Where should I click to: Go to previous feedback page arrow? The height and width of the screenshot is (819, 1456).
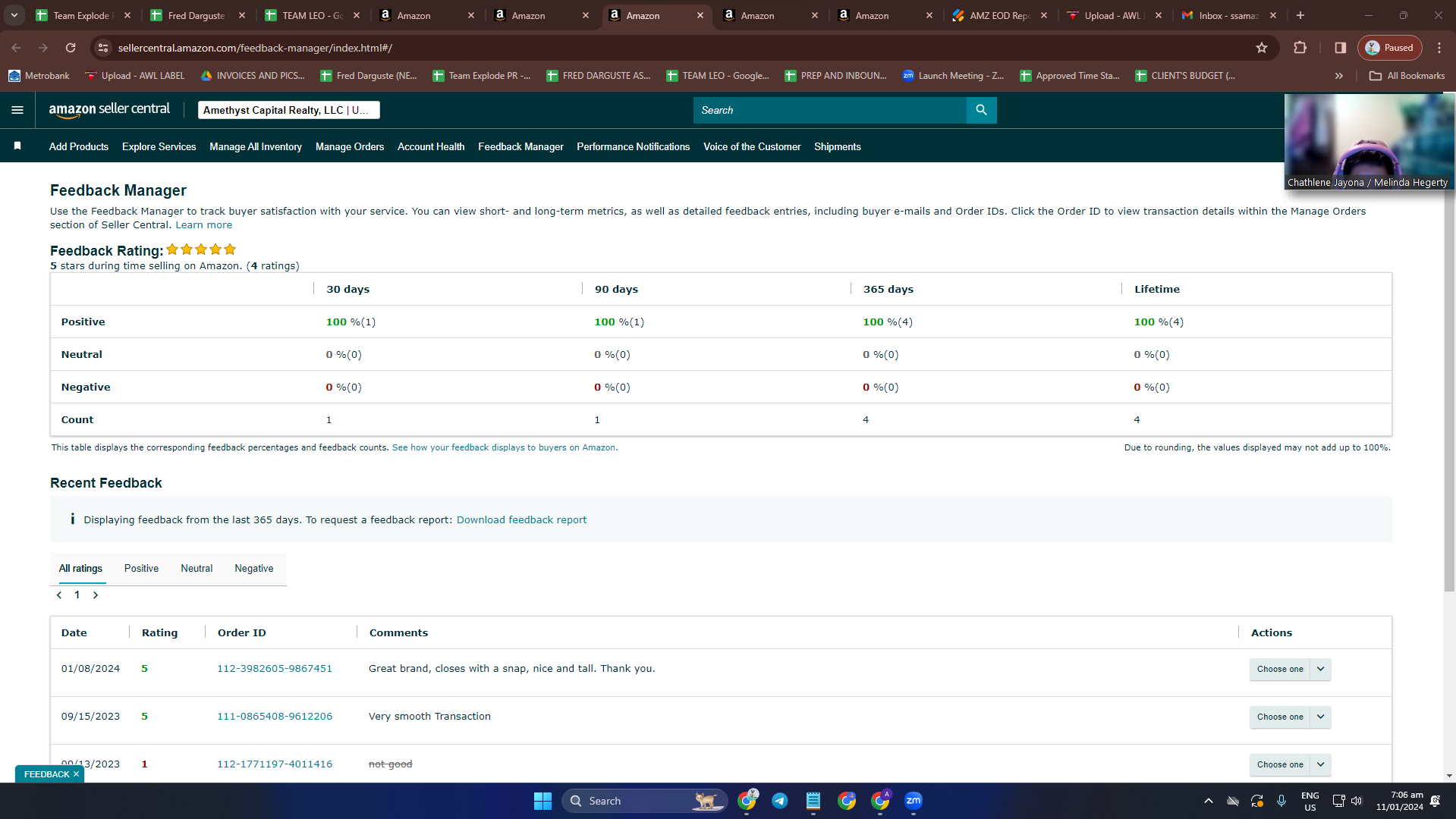pos(59,595)
